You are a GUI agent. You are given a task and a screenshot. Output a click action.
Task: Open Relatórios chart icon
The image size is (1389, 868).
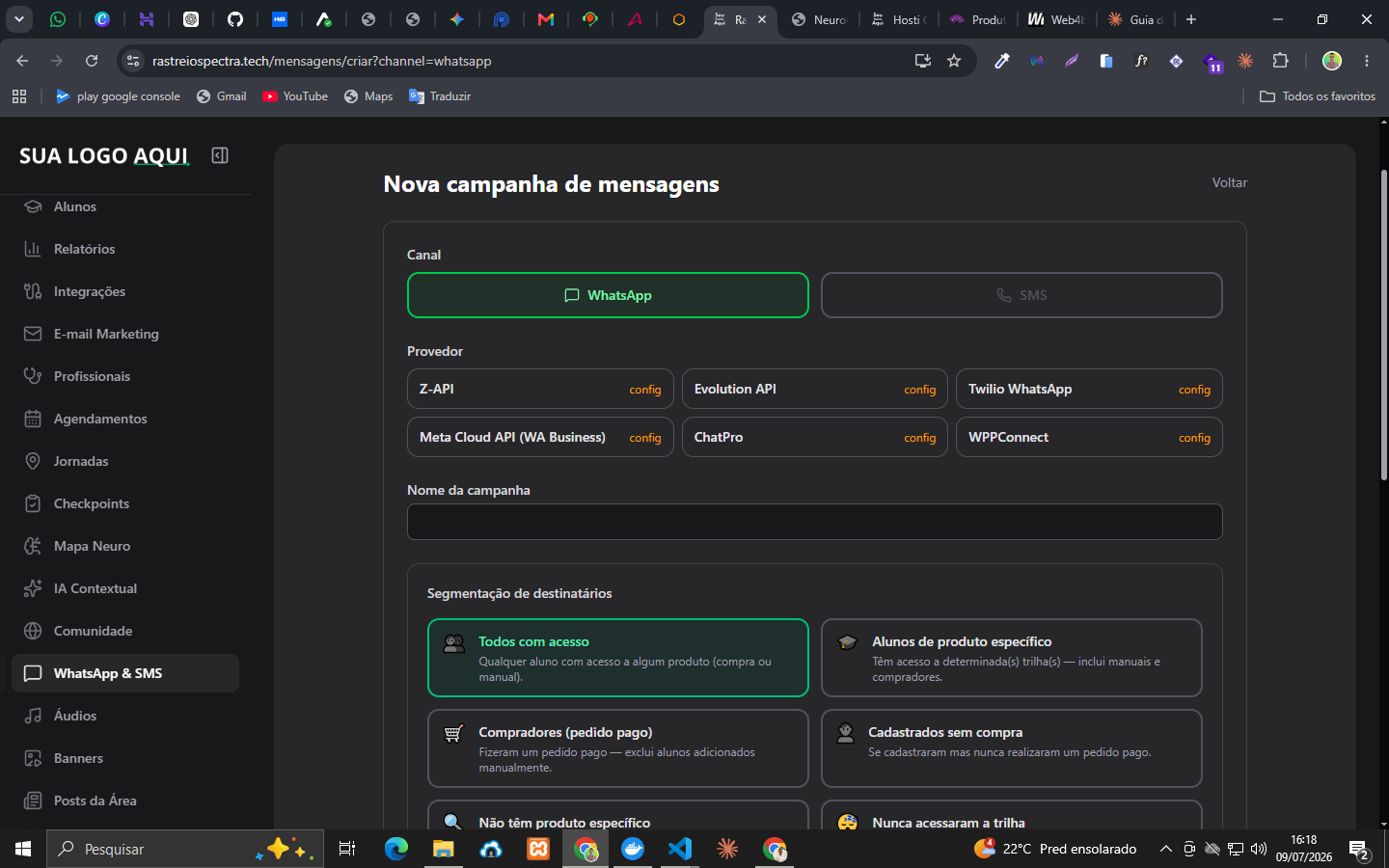pos(33,249)
